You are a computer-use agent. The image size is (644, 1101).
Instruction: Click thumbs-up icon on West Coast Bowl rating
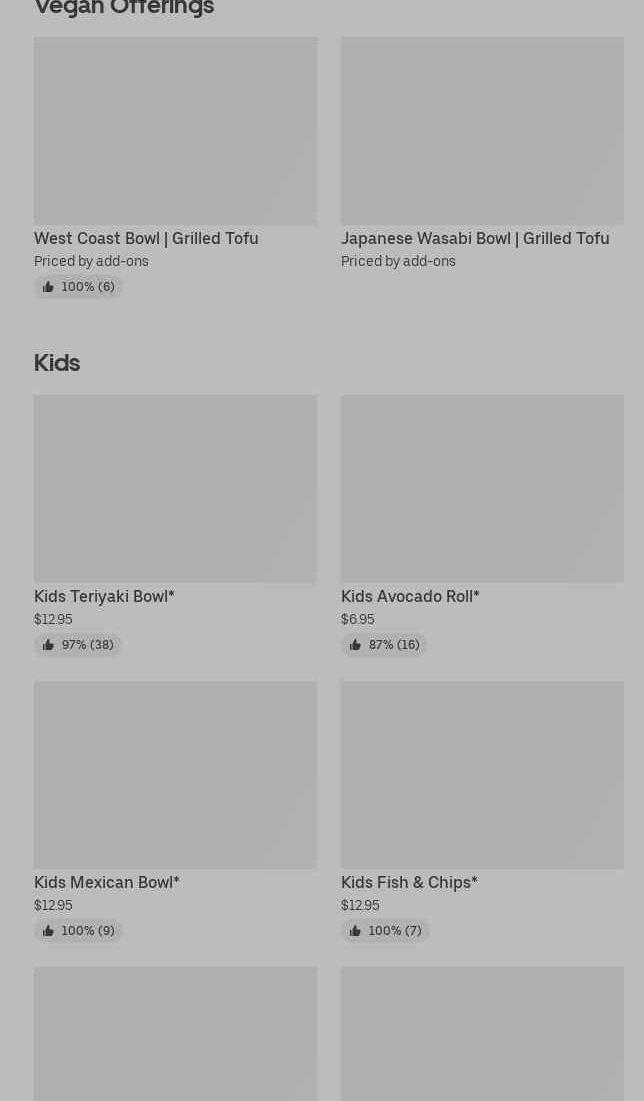coord(48,287)
